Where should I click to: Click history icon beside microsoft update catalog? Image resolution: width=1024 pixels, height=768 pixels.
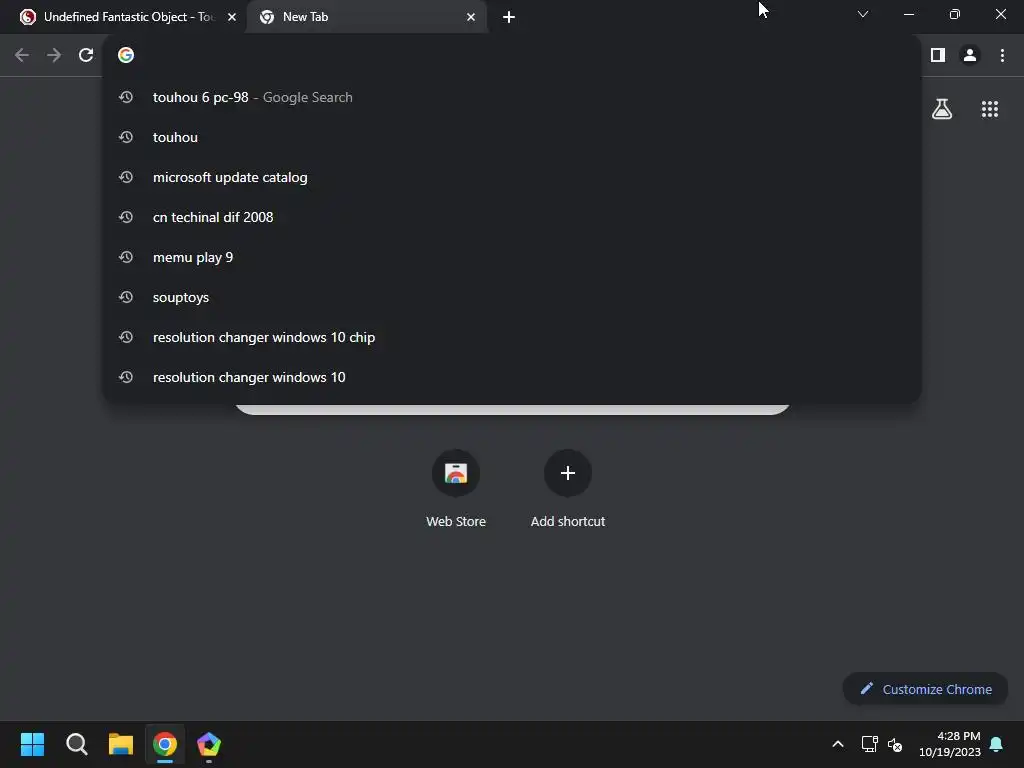coord(126,177)
